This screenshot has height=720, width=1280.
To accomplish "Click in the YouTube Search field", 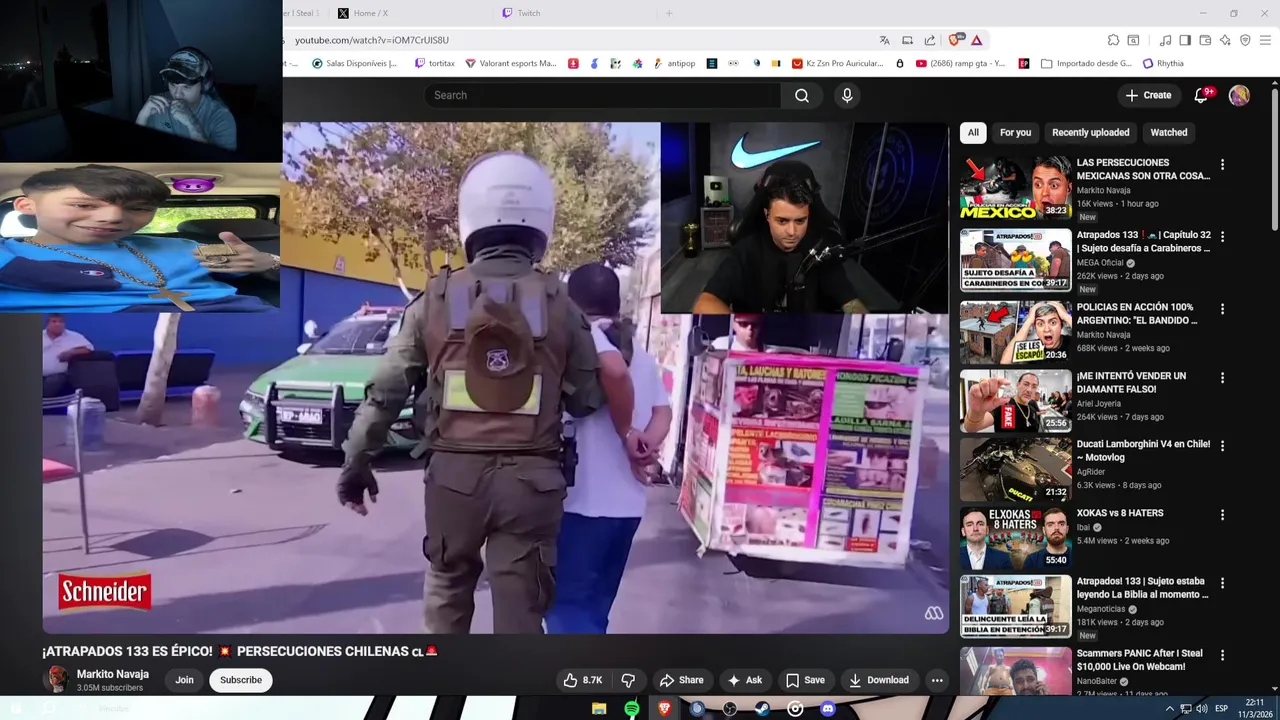I will click(602, 95).
